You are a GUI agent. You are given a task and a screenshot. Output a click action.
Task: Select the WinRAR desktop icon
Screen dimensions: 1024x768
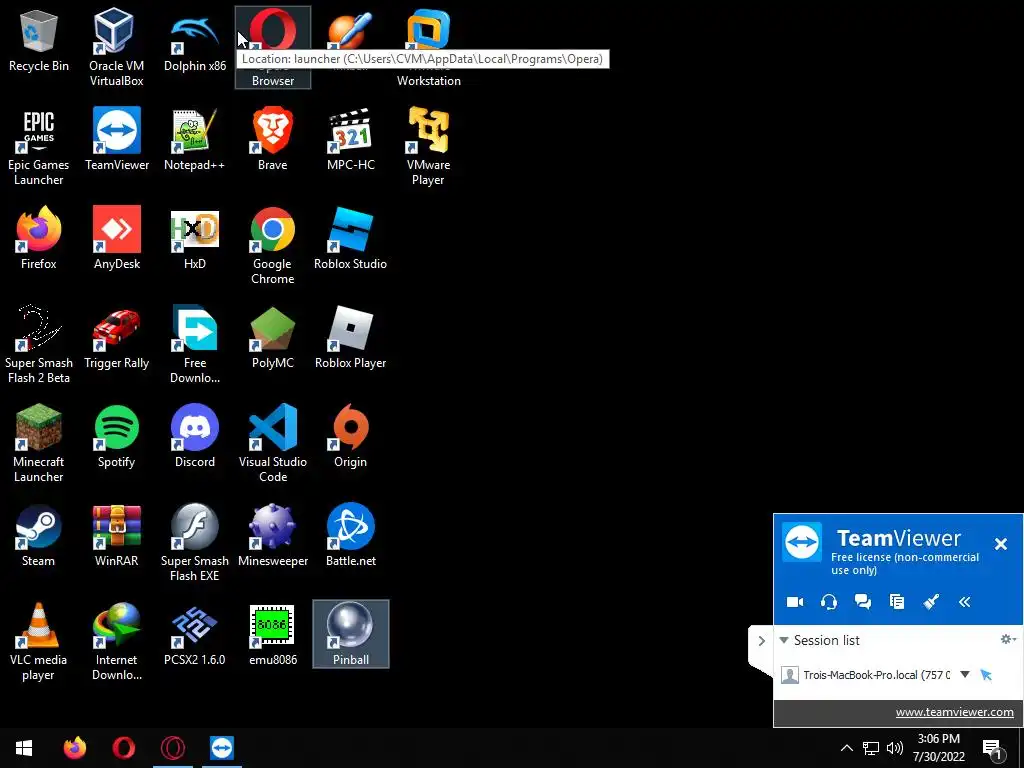pyautogui.click(x=116, y=536)
